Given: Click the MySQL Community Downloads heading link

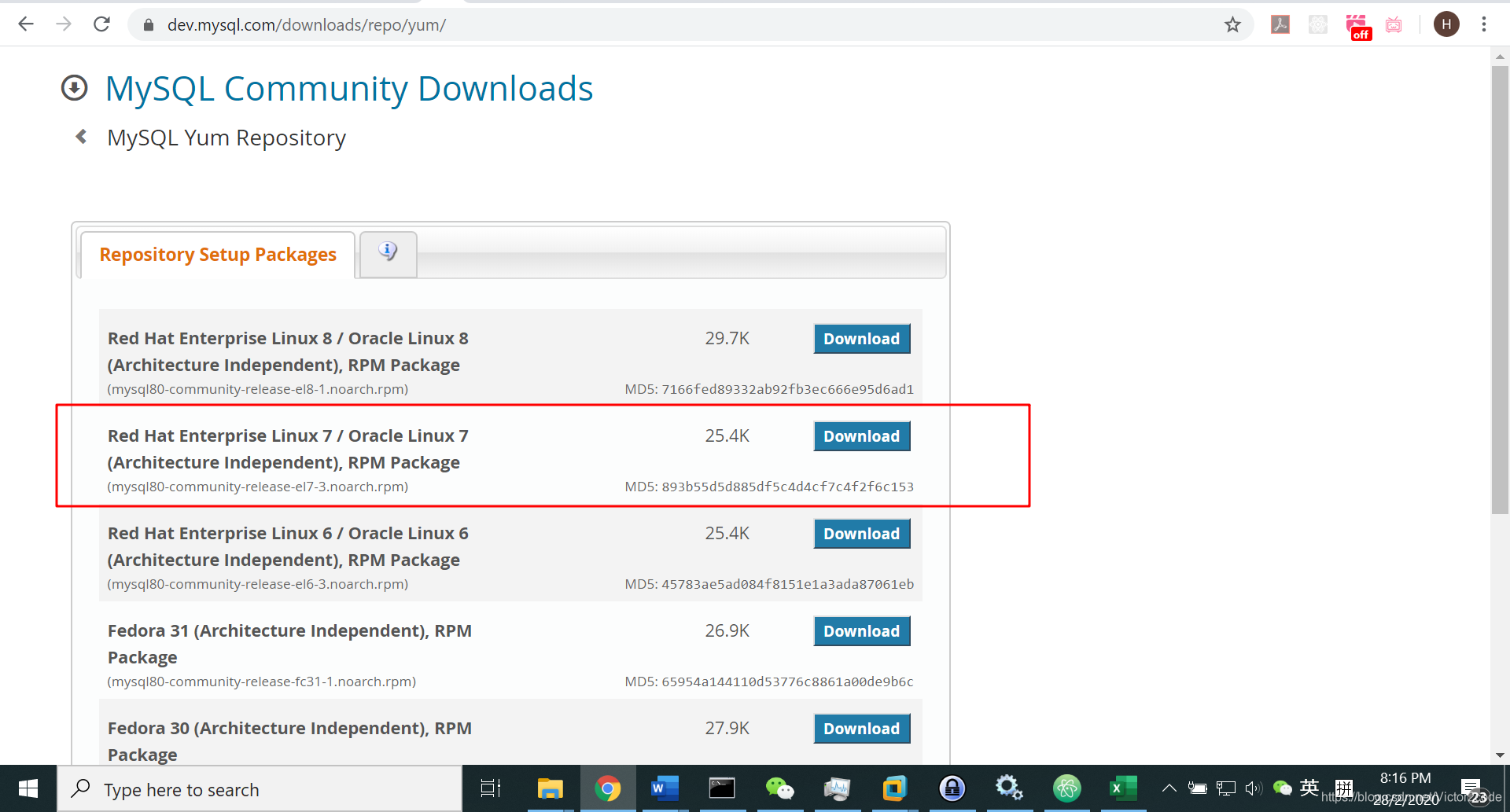Looking at the screenshot, I should click(x=349, y=89).
